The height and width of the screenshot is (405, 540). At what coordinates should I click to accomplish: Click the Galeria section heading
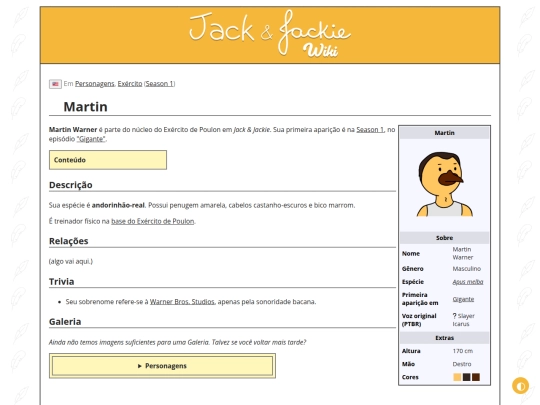coord(65,322)
